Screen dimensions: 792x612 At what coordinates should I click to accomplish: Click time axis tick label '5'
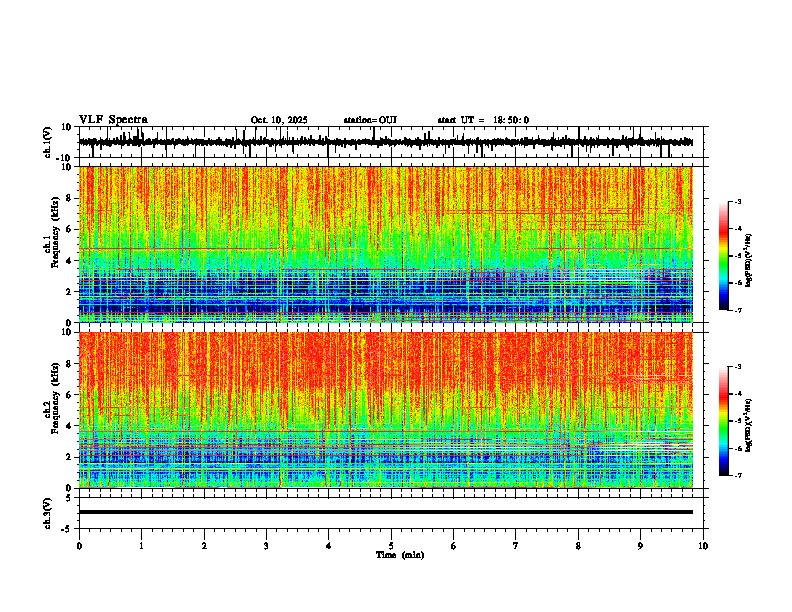[x=391, y=546]
